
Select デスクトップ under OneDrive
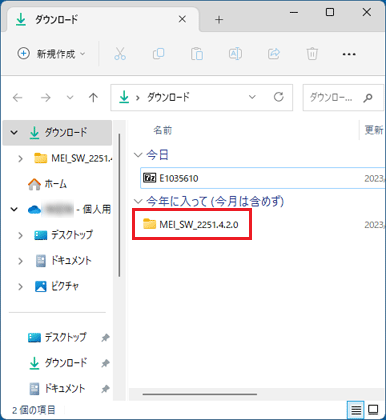coord(64,235)
